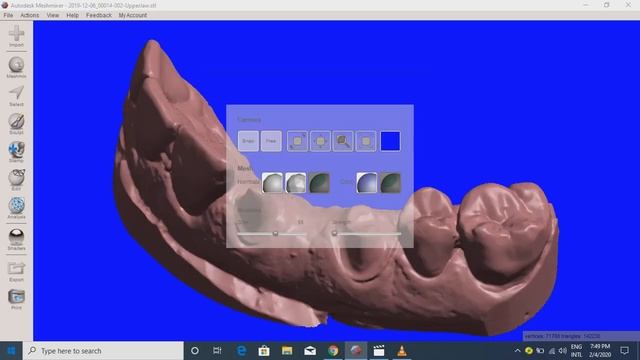Click the mesh vertex and triangle count readout
This screenshot has height=360, width=640.
point(562,336)
